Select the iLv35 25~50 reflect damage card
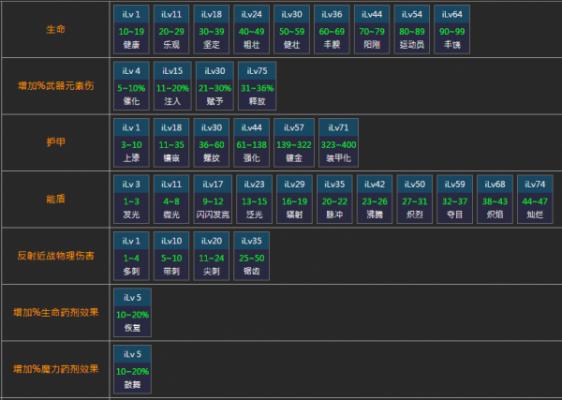This screenshot has height=400, width=562. [252, 256]
